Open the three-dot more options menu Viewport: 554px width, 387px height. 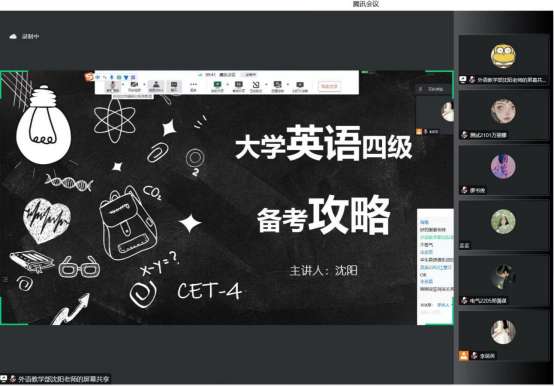click(x=193, y=86)
